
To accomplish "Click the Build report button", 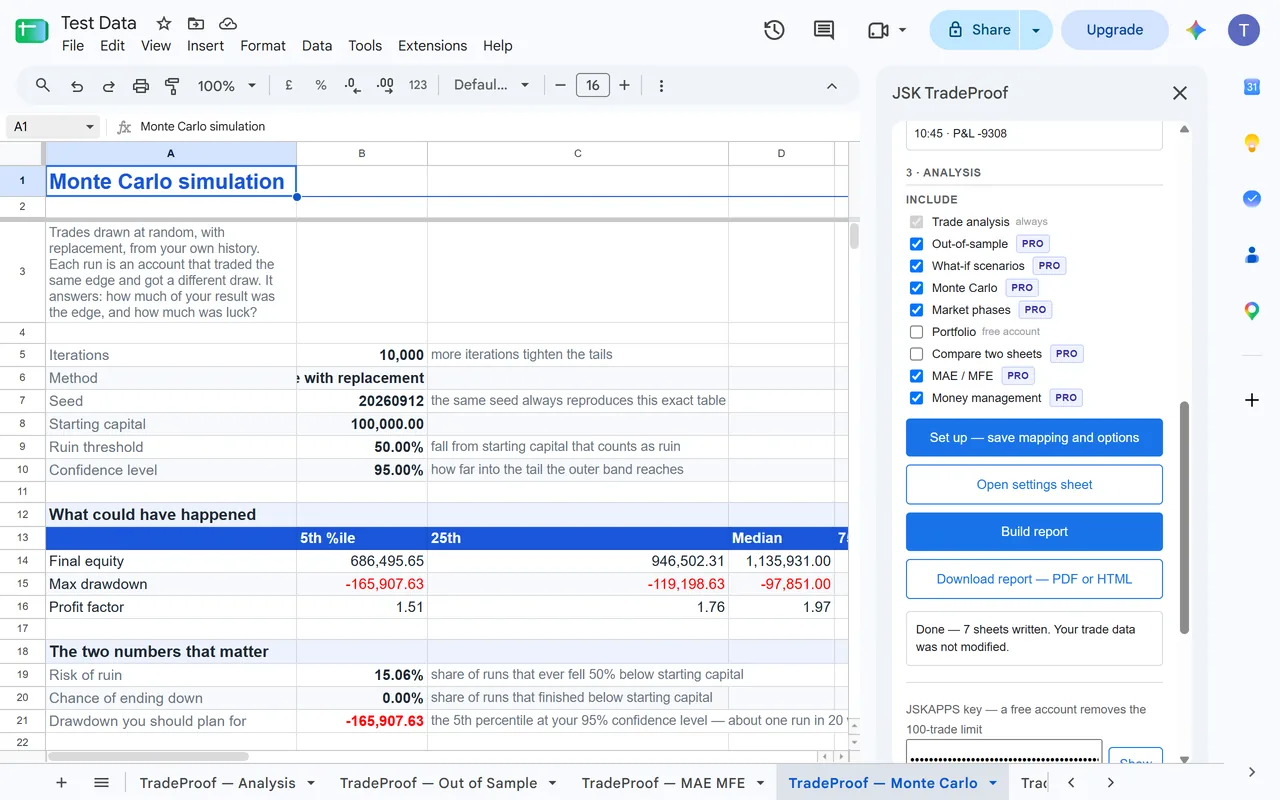I will (x=1034, y=532).
